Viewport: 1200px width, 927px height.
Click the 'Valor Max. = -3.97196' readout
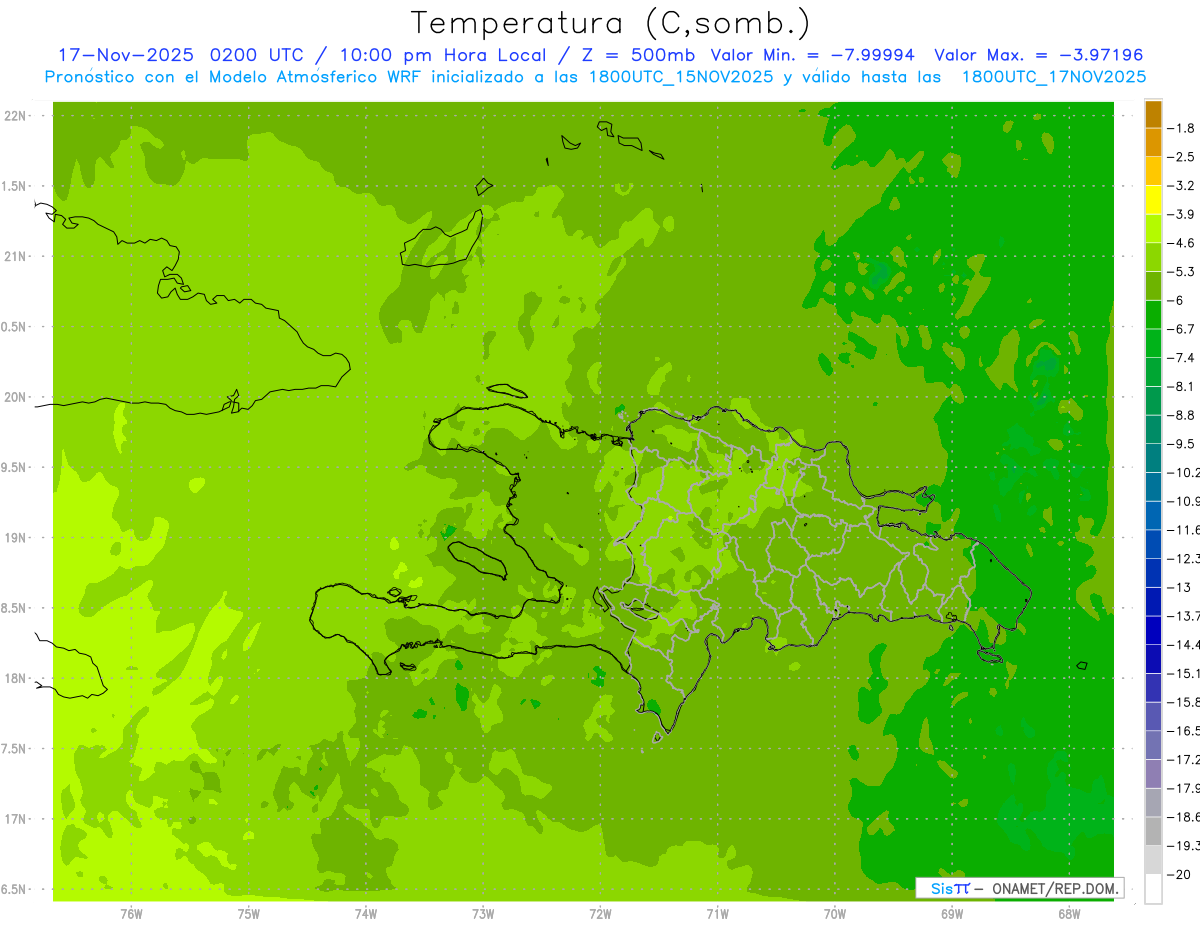(x=1038, y=55)
